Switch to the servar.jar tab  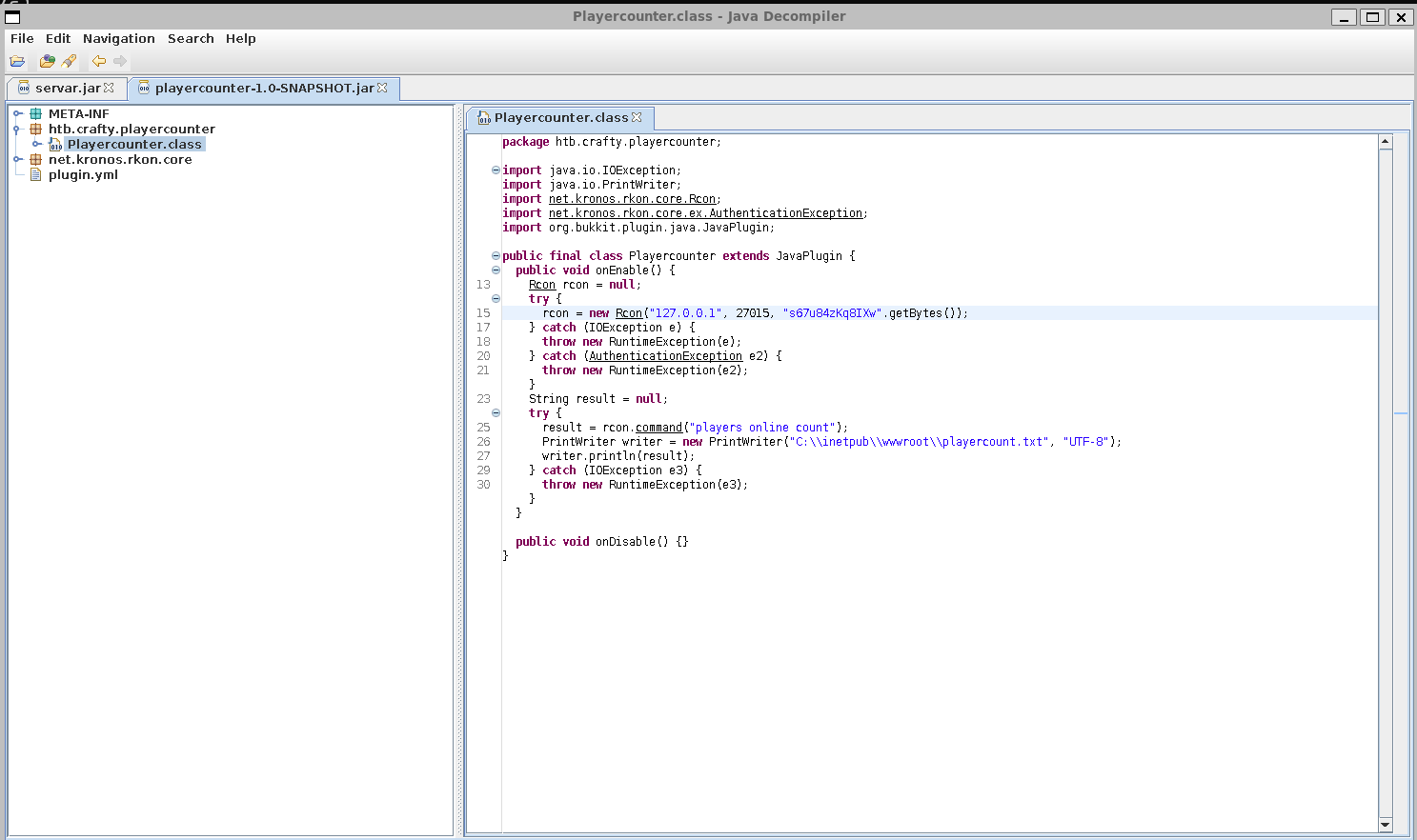(x=67, y=89)
